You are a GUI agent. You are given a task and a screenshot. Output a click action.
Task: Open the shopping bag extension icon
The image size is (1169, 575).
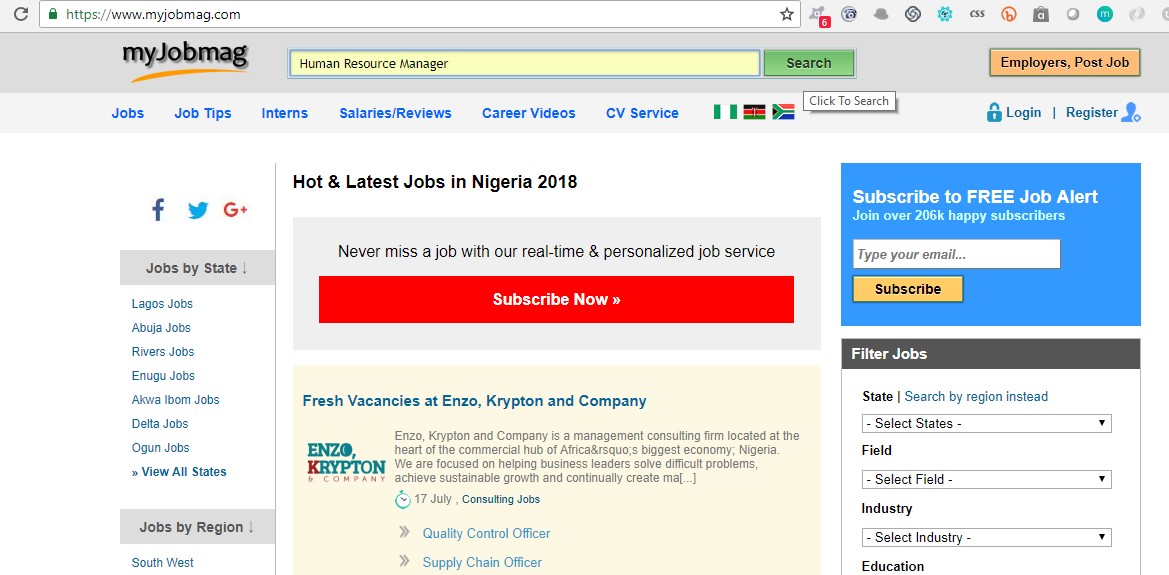1041,13
